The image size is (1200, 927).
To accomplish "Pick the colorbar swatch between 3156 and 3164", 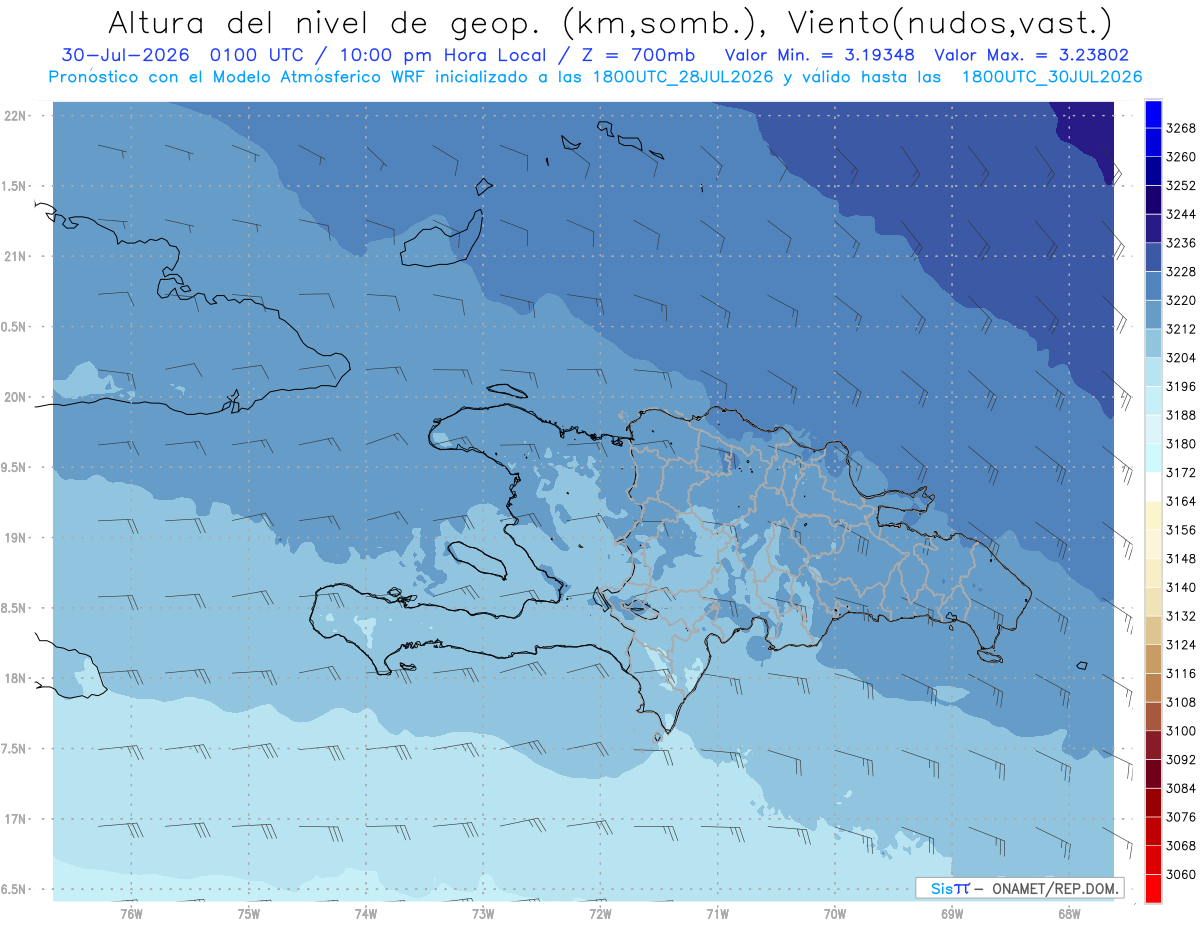I will tap(1153, 516).
